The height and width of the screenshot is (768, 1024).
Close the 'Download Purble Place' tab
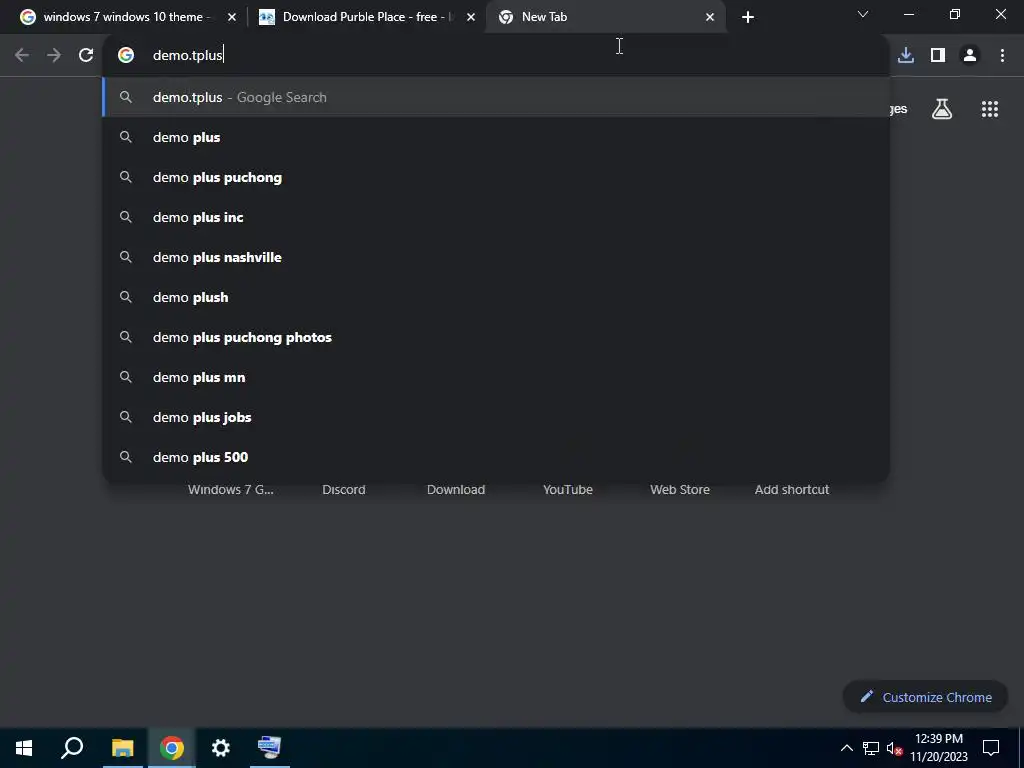[x=471, y=17]
